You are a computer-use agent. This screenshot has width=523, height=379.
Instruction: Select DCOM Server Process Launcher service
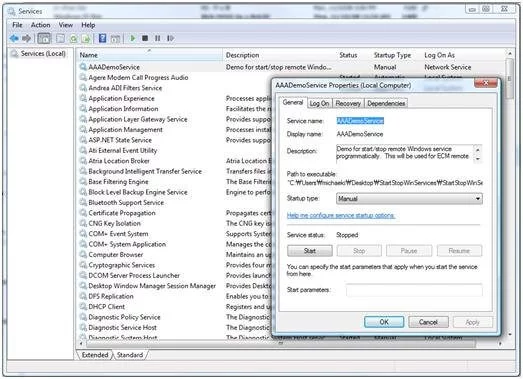(x=134, y=276)
